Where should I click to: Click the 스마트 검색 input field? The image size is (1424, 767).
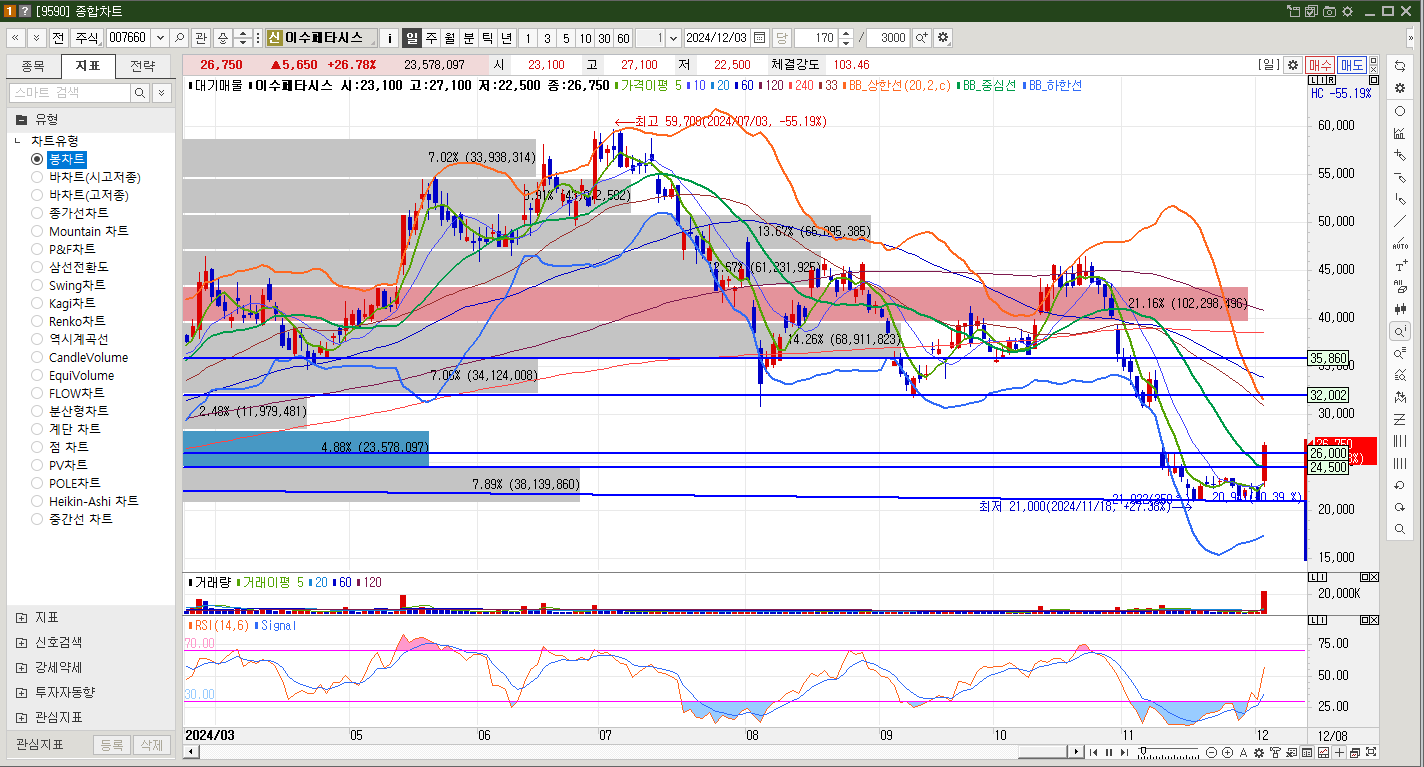coord(70,92)
